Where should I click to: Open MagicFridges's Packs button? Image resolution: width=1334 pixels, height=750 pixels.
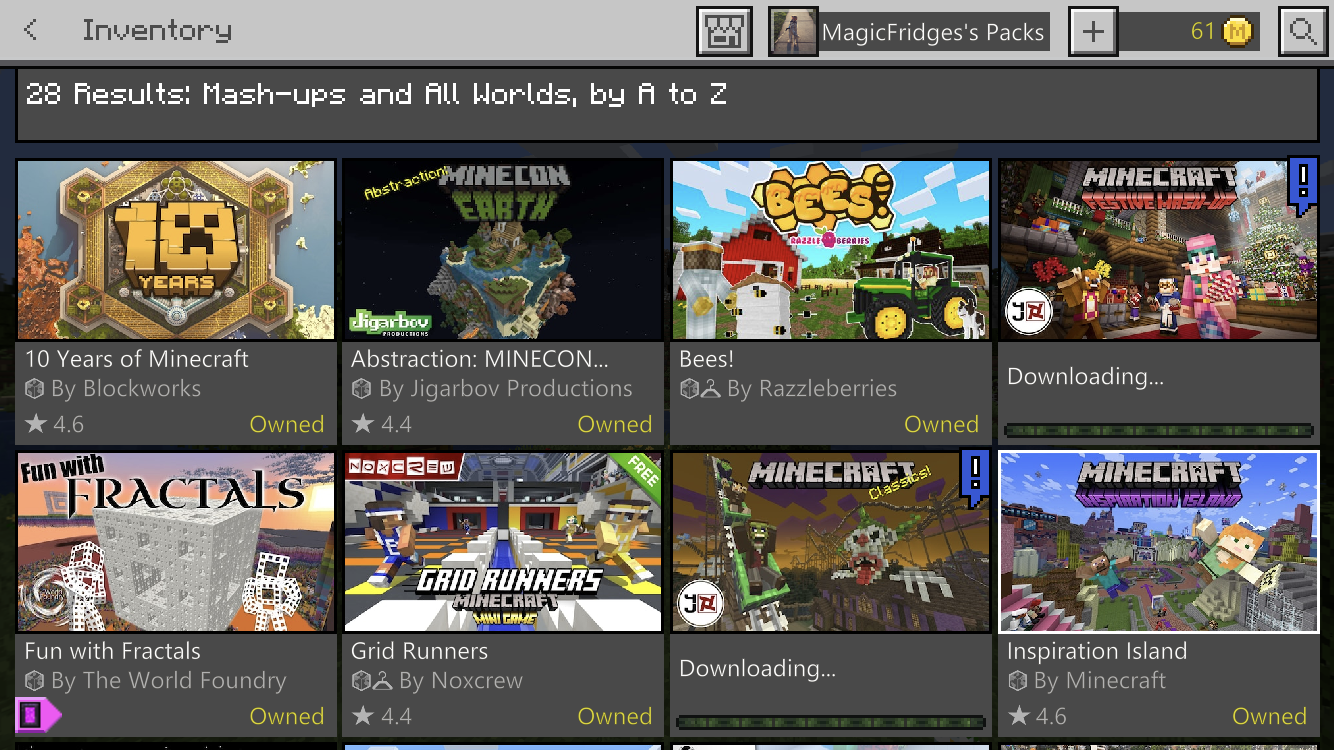[908, 32]
